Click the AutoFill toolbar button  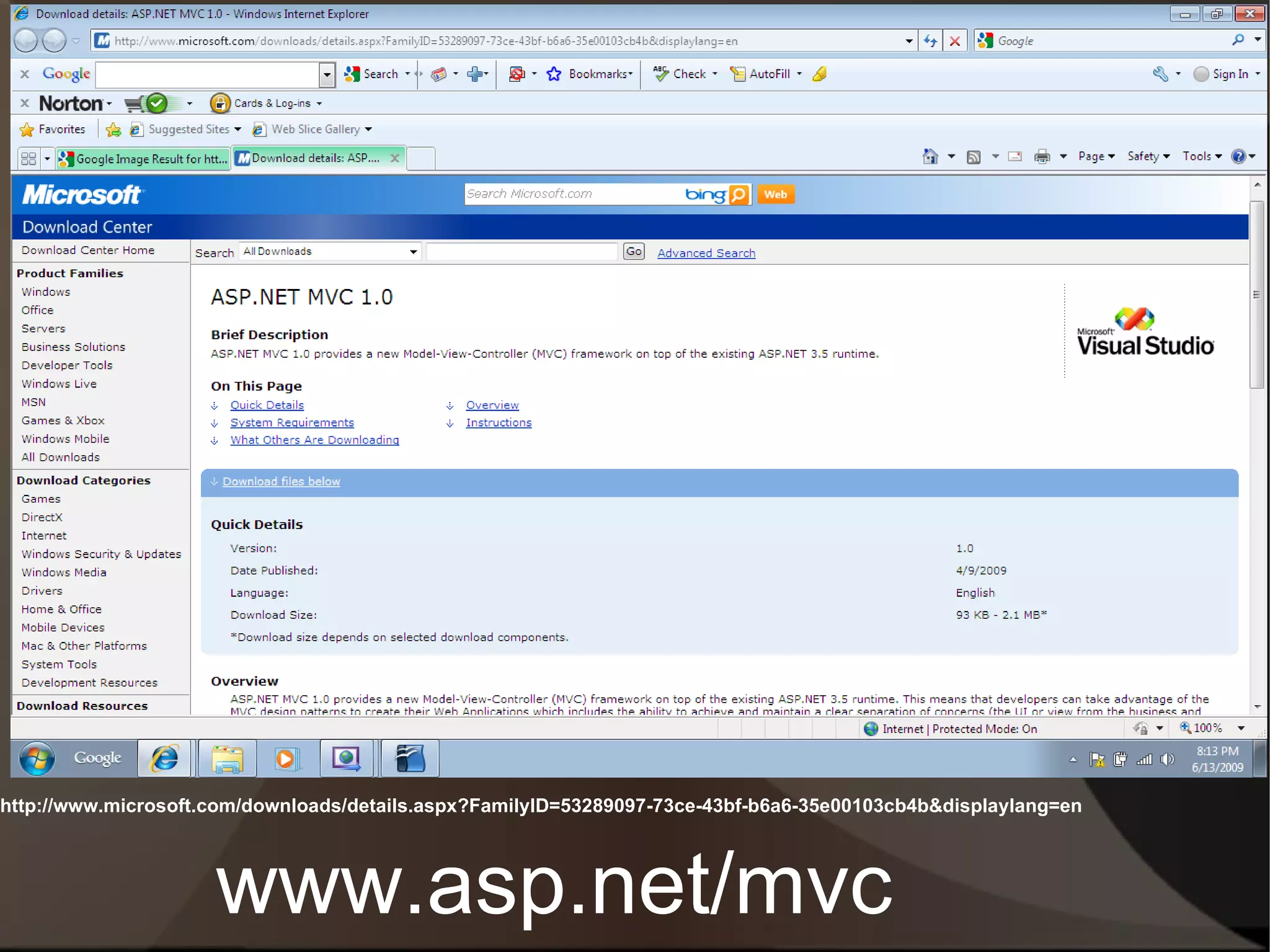pos(760,74)
